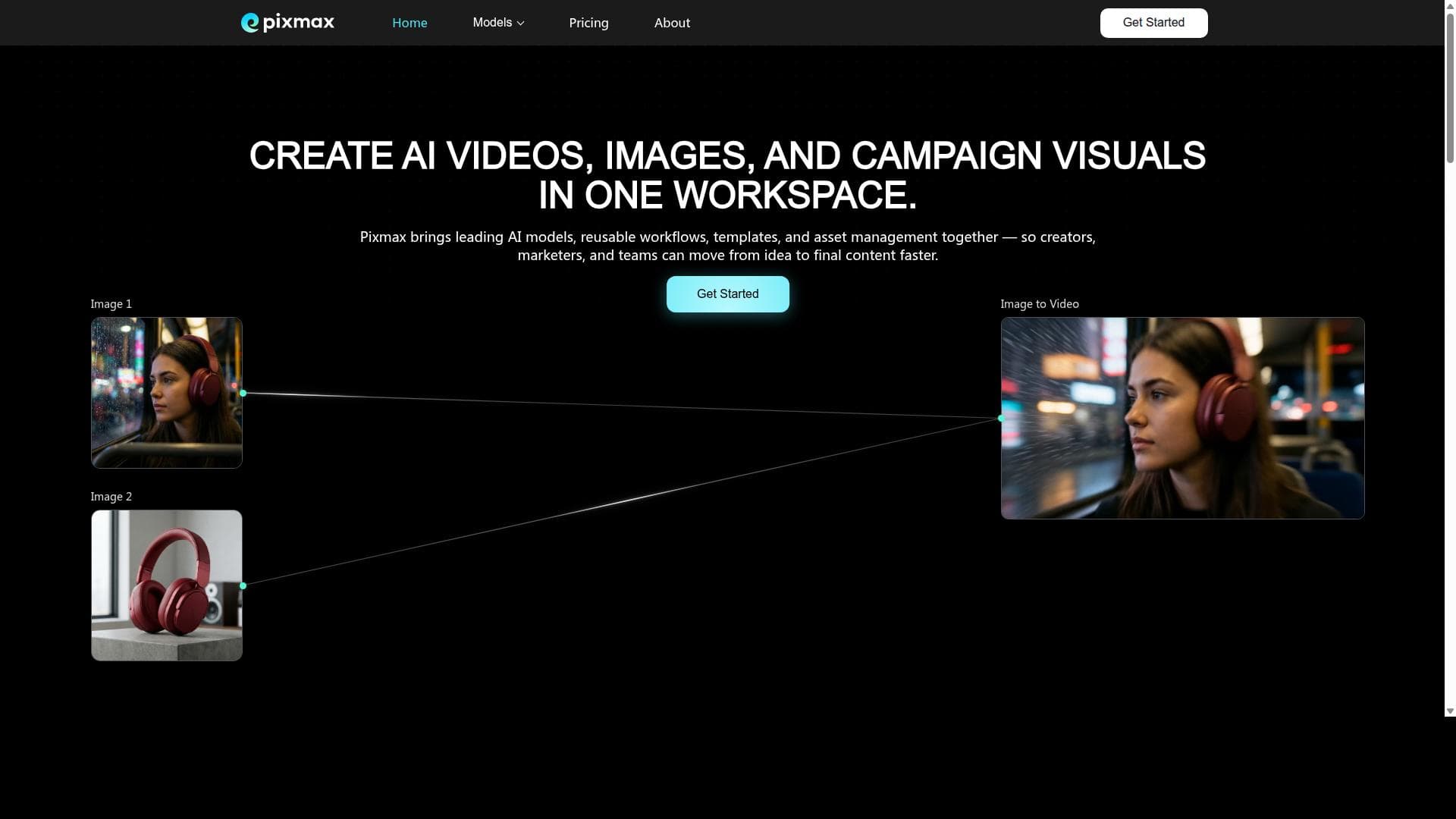Select the Image 2 red headphones thumbnail

[x=167, y=585]
